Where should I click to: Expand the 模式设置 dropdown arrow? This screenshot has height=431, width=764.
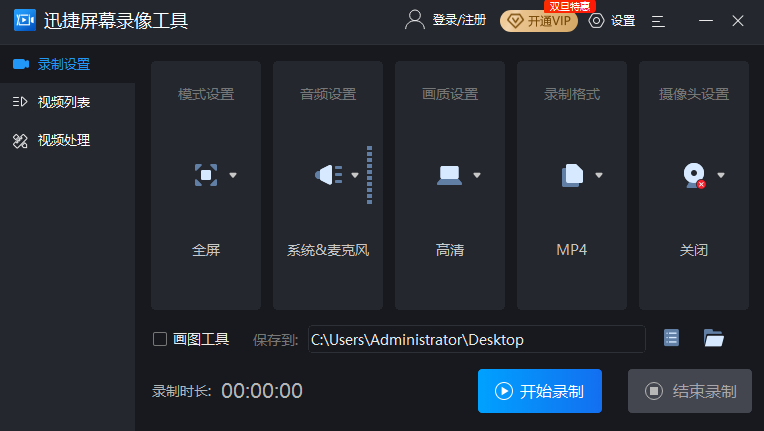(233, 175)
